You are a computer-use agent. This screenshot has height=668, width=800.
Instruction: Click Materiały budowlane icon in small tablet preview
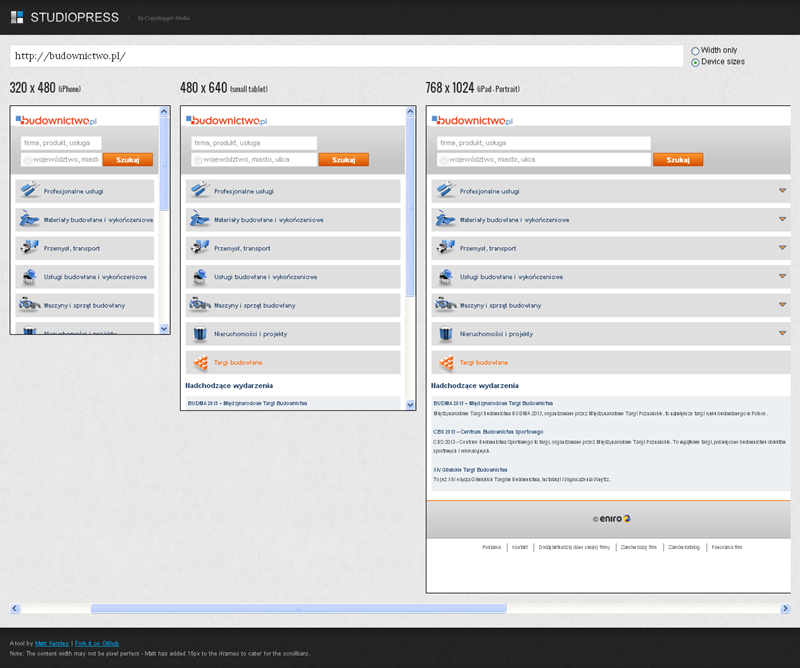point(200,220)
